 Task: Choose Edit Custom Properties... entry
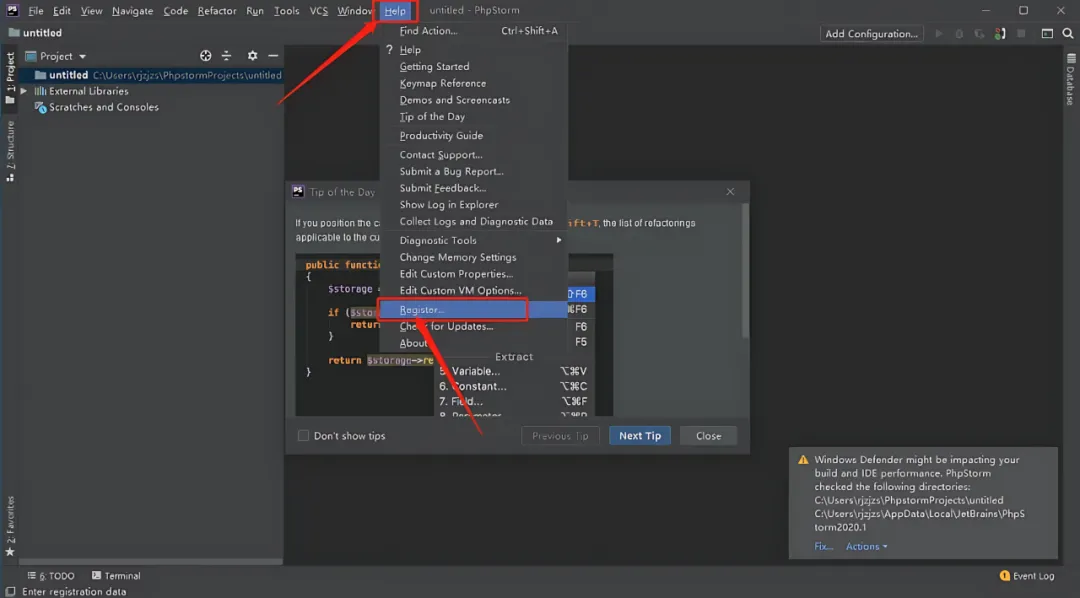point(473,274)
